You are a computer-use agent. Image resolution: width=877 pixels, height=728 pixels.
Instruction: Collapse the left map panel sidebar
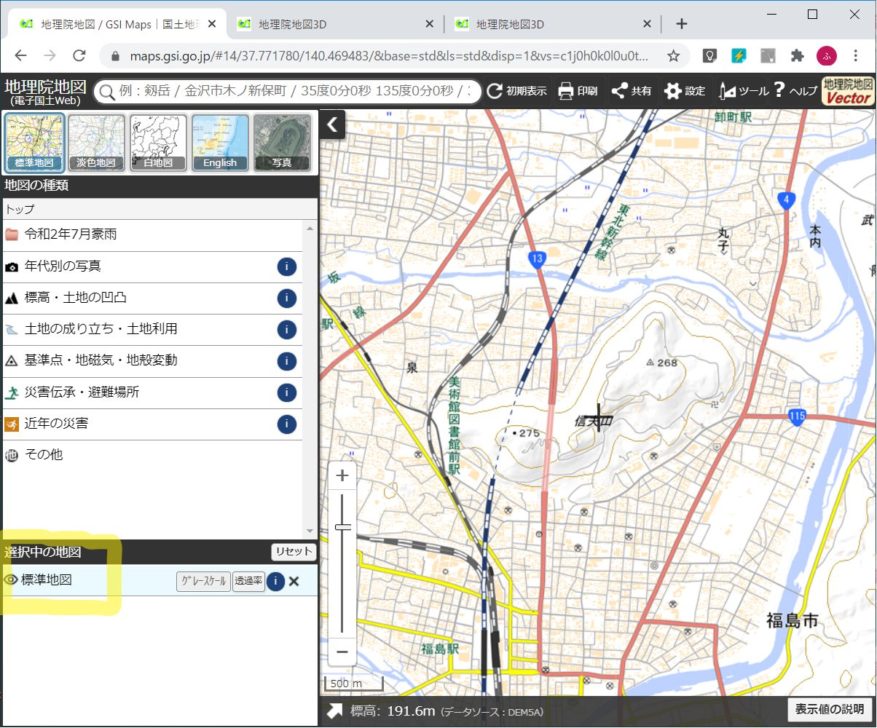pos(331,124)
